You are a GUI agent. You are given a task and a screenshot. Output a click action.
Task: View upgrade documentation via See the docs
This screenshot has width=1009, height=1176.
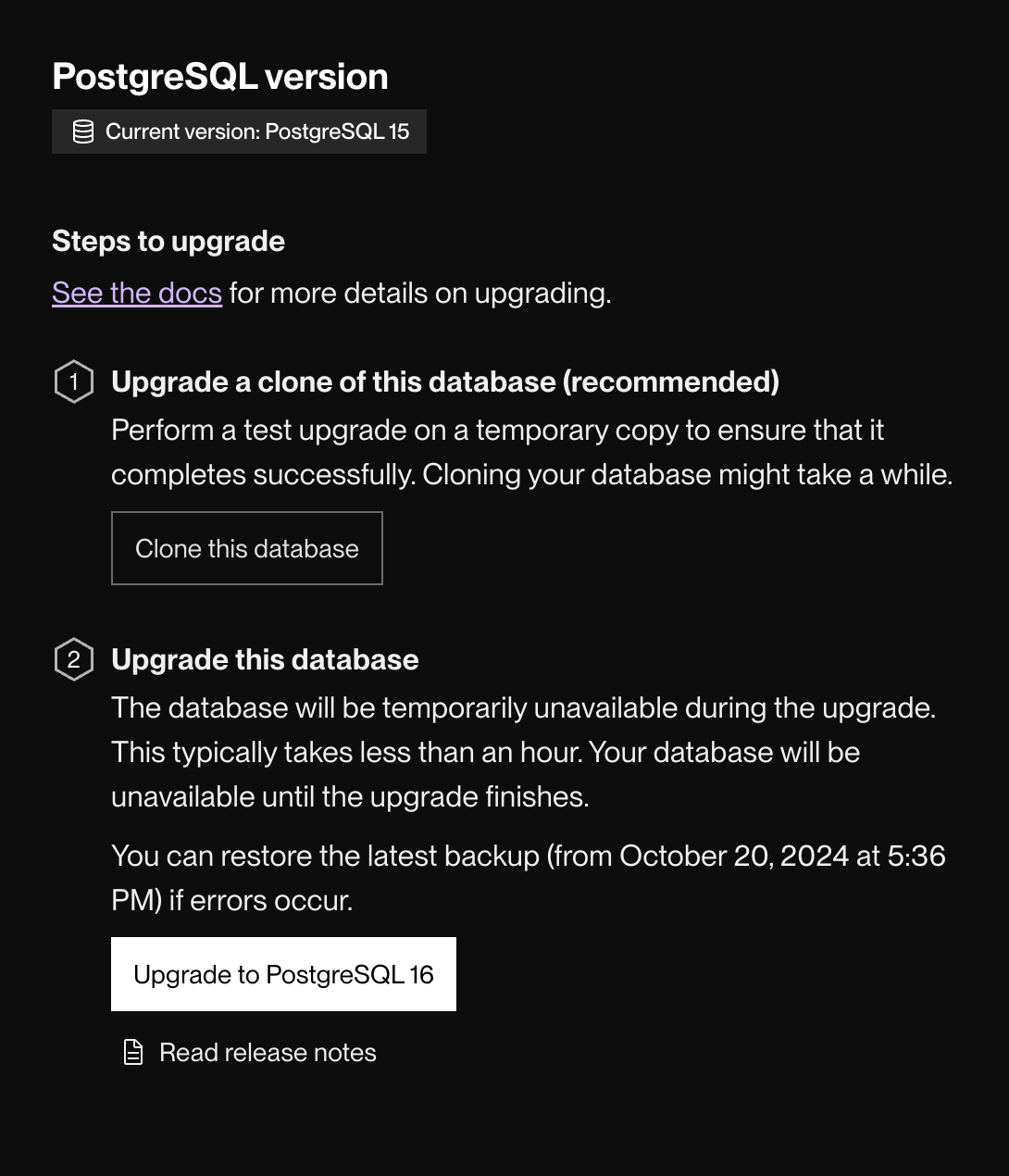point(136,293)
